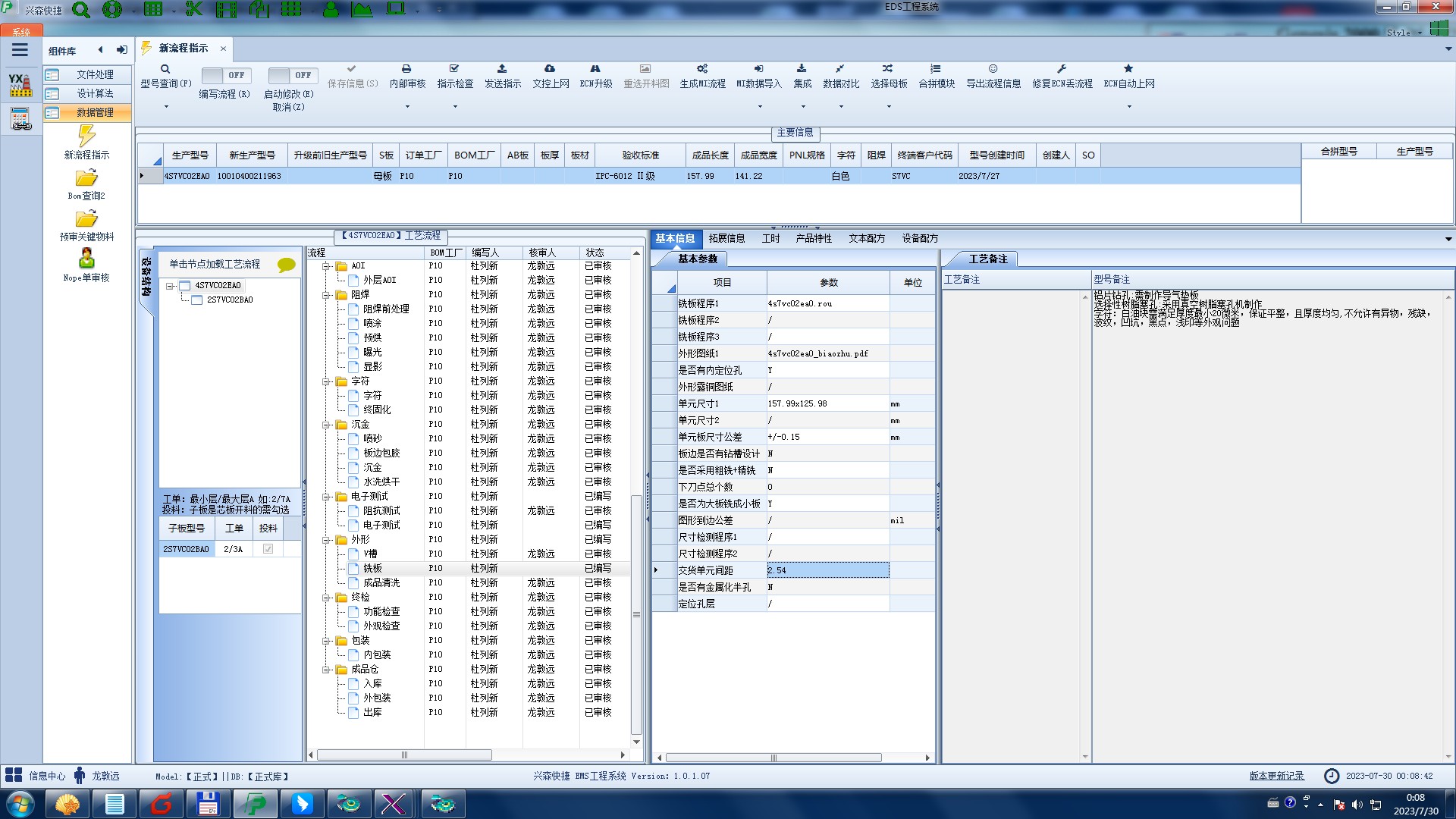The height and width of the screenshot is (819, 1456).
Task: Click the 内部审核 printer icon
Action: [x=406, y=69]
